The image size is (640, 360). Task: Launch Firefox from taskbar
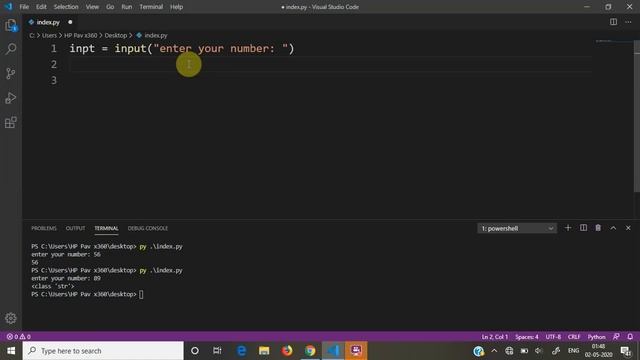[x=287, y=351]
